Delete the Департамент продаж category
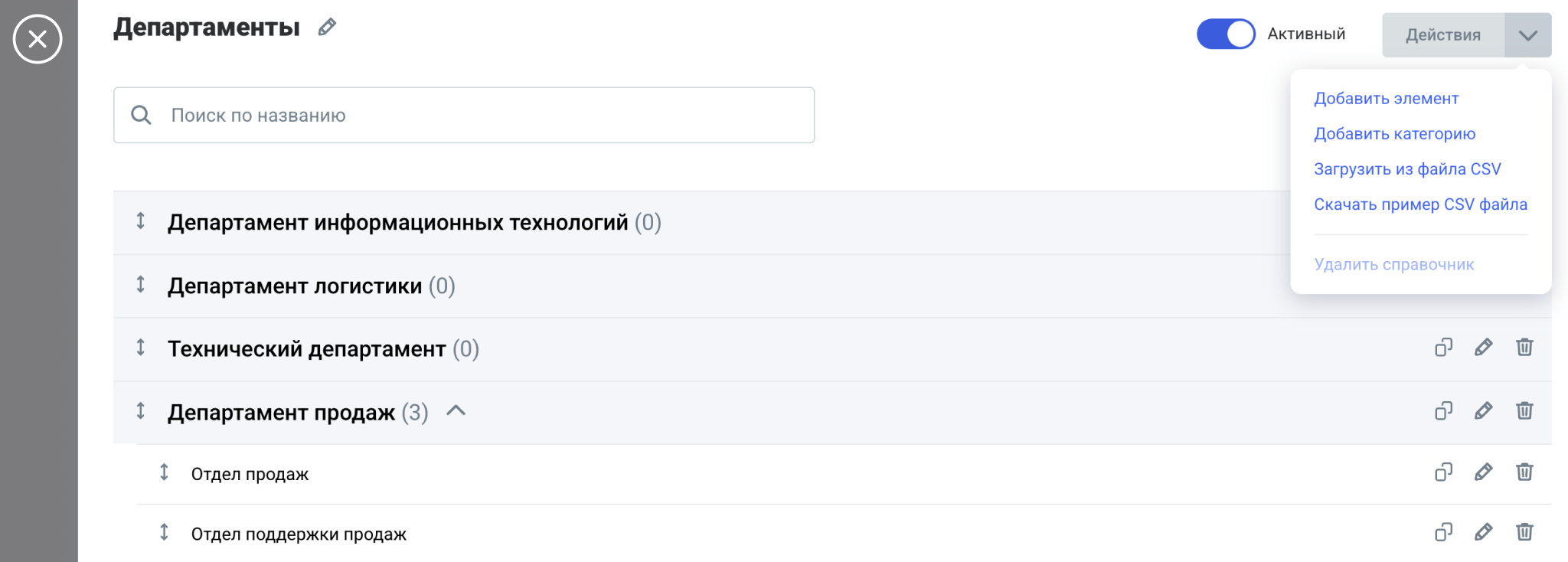Image resolution: width=1568 pixels, height=562 pixels. pyautogui.click(x=1524, y=411)
